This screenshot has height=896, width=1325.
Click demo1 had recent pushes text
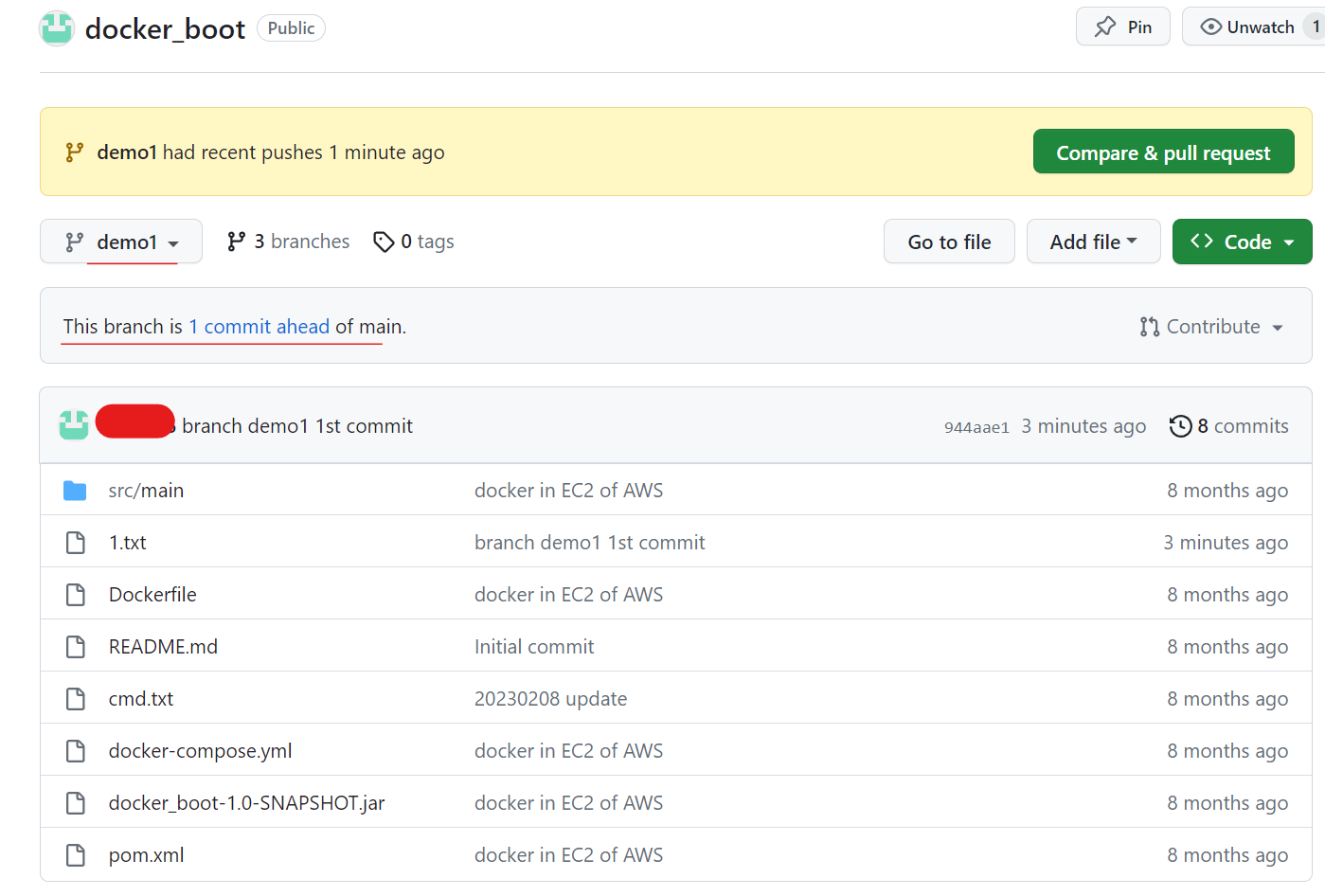tap(271, 152)
